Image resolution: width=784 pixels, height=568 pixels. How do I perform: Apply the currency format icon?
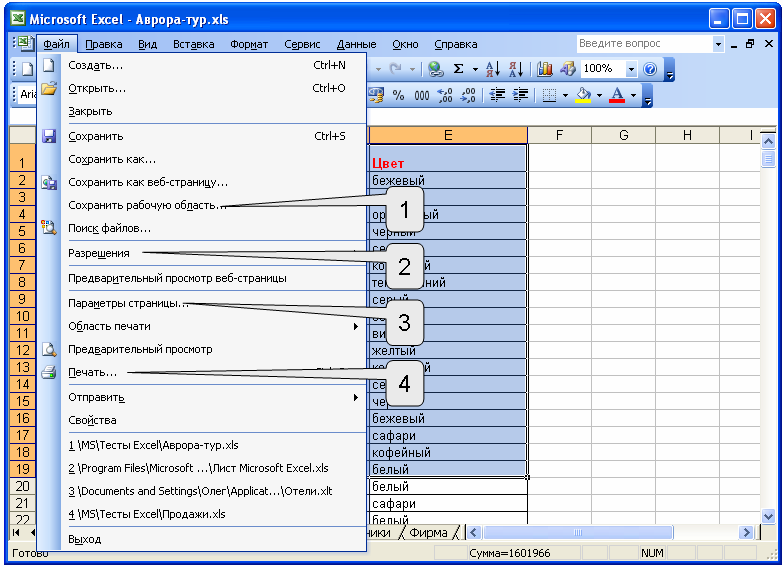[376, 95]
